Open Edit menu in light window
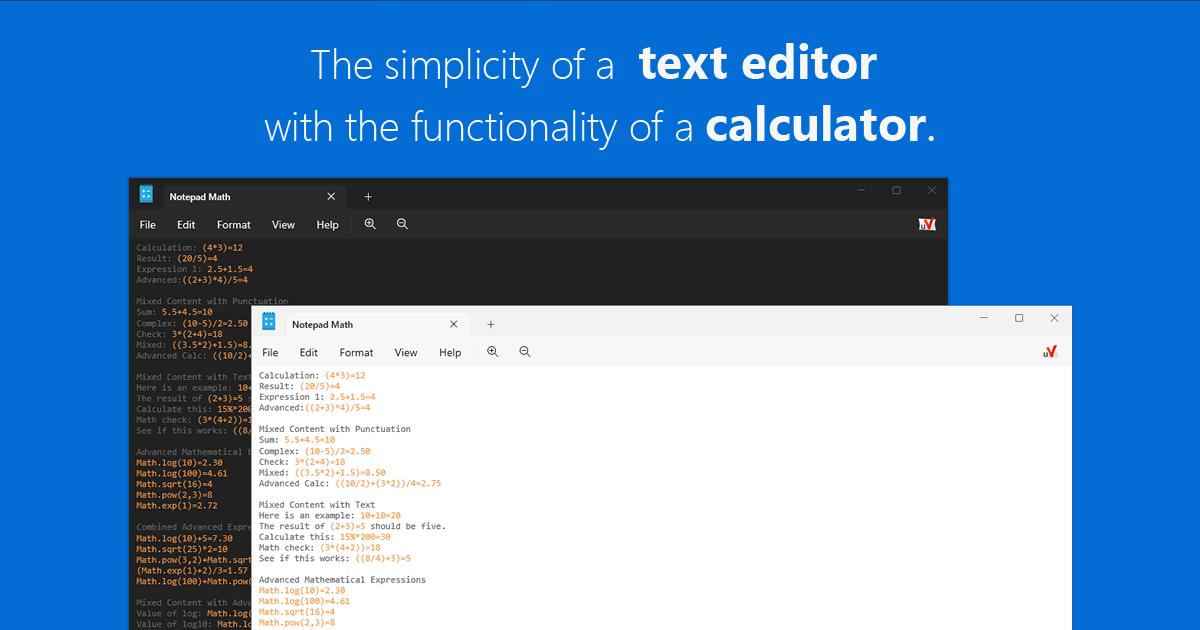This screenshot has height=630, width=1200. tap(309, 353)
